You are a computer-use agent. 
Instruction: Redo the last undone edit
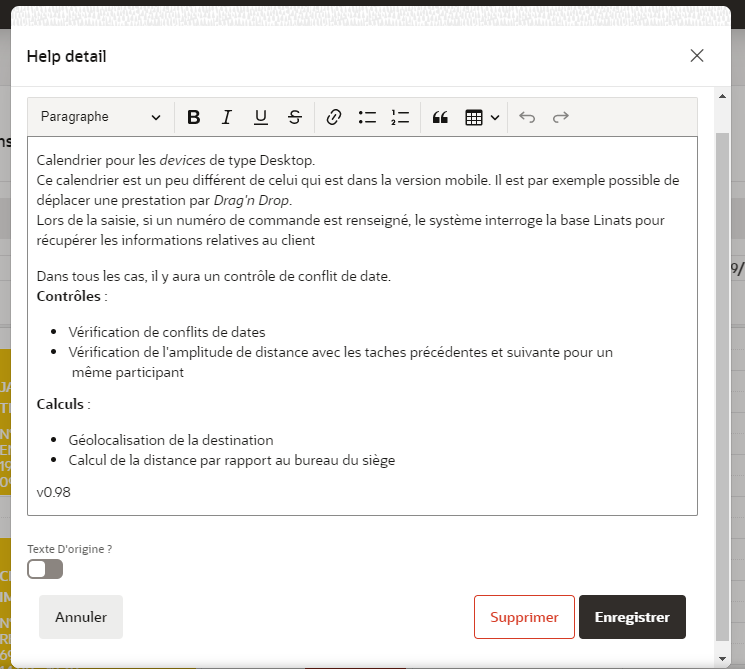pos(561,117)
